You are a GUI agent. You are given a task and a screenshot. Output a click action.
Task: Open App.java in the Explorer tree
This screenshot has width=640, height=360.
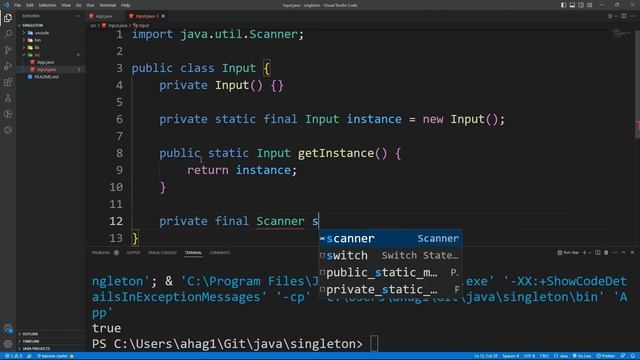coord(51,62)
